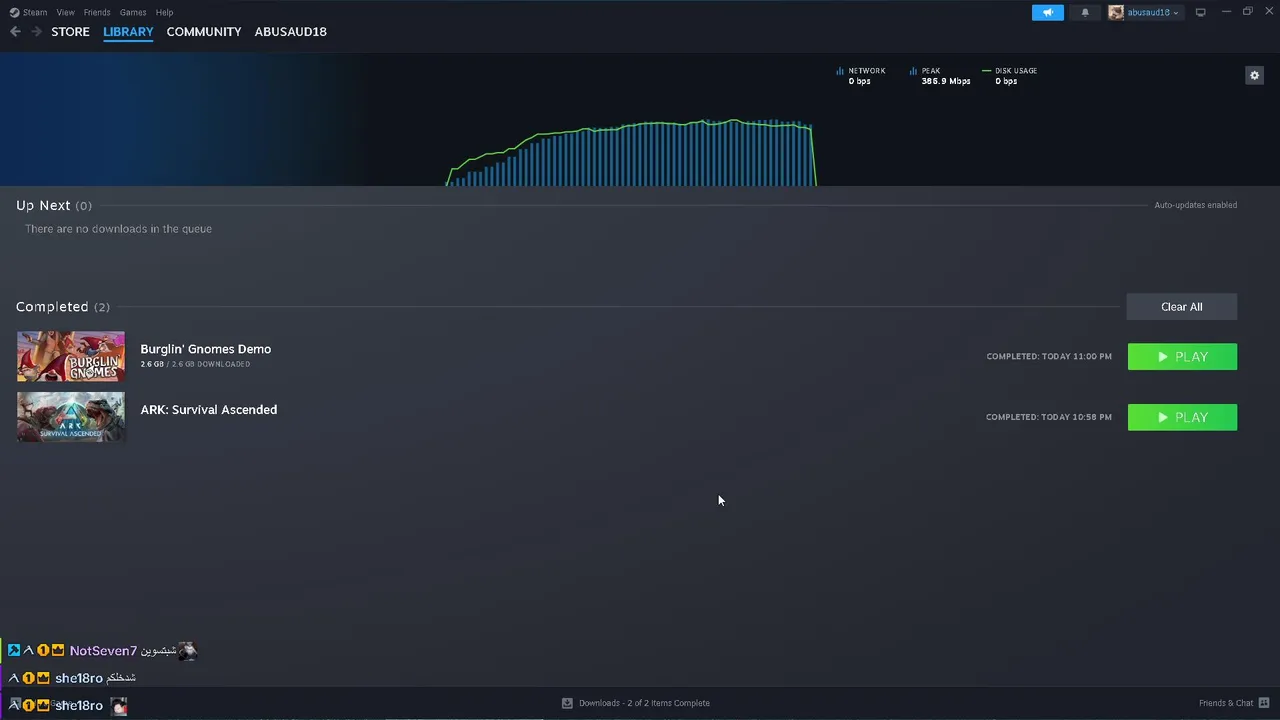This screenshot has height=720, width=1280.
Task: Open the Friends menu
Action: [97, 12]
